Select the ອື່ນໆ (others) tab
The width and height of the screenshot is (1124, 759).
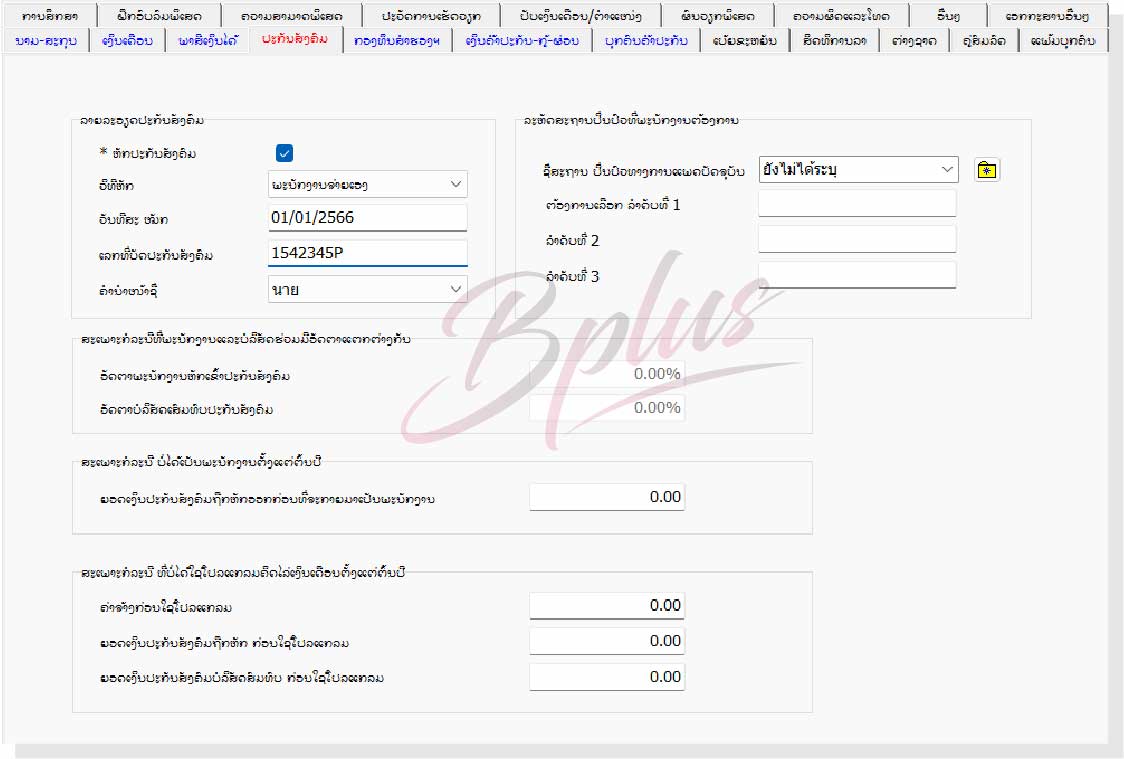947,16
